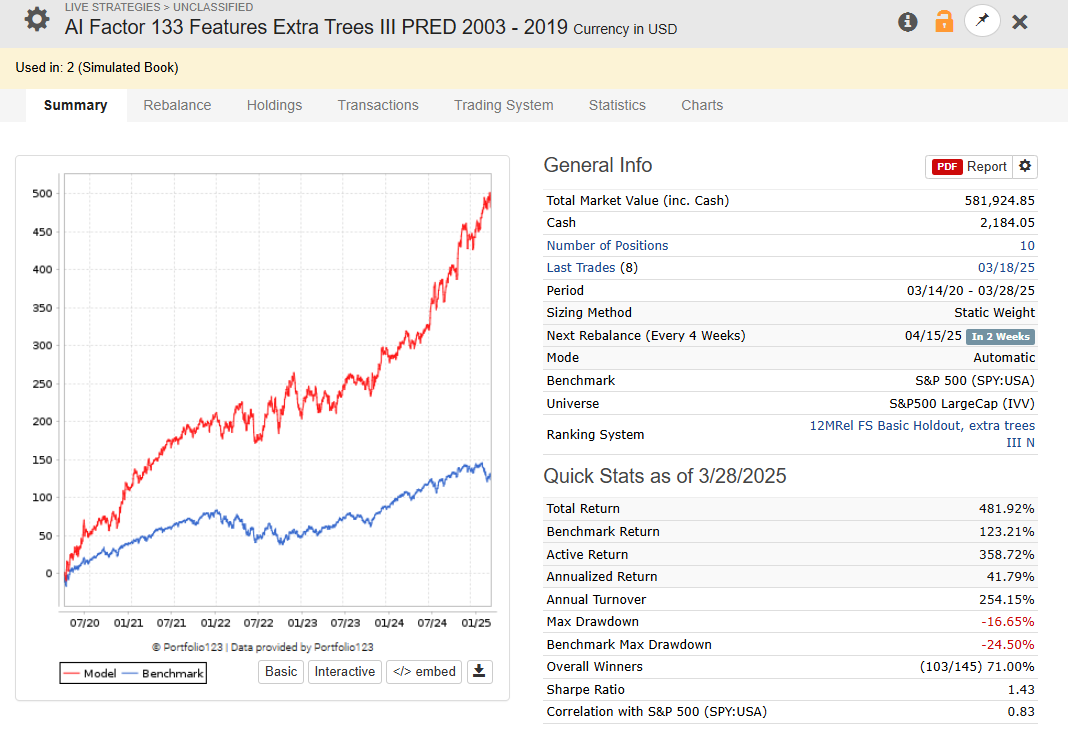The width and height of the screenshot is (1068, 731).
Task: Click the Active Return value 358.72%
Action: [x=1007, y=555]
